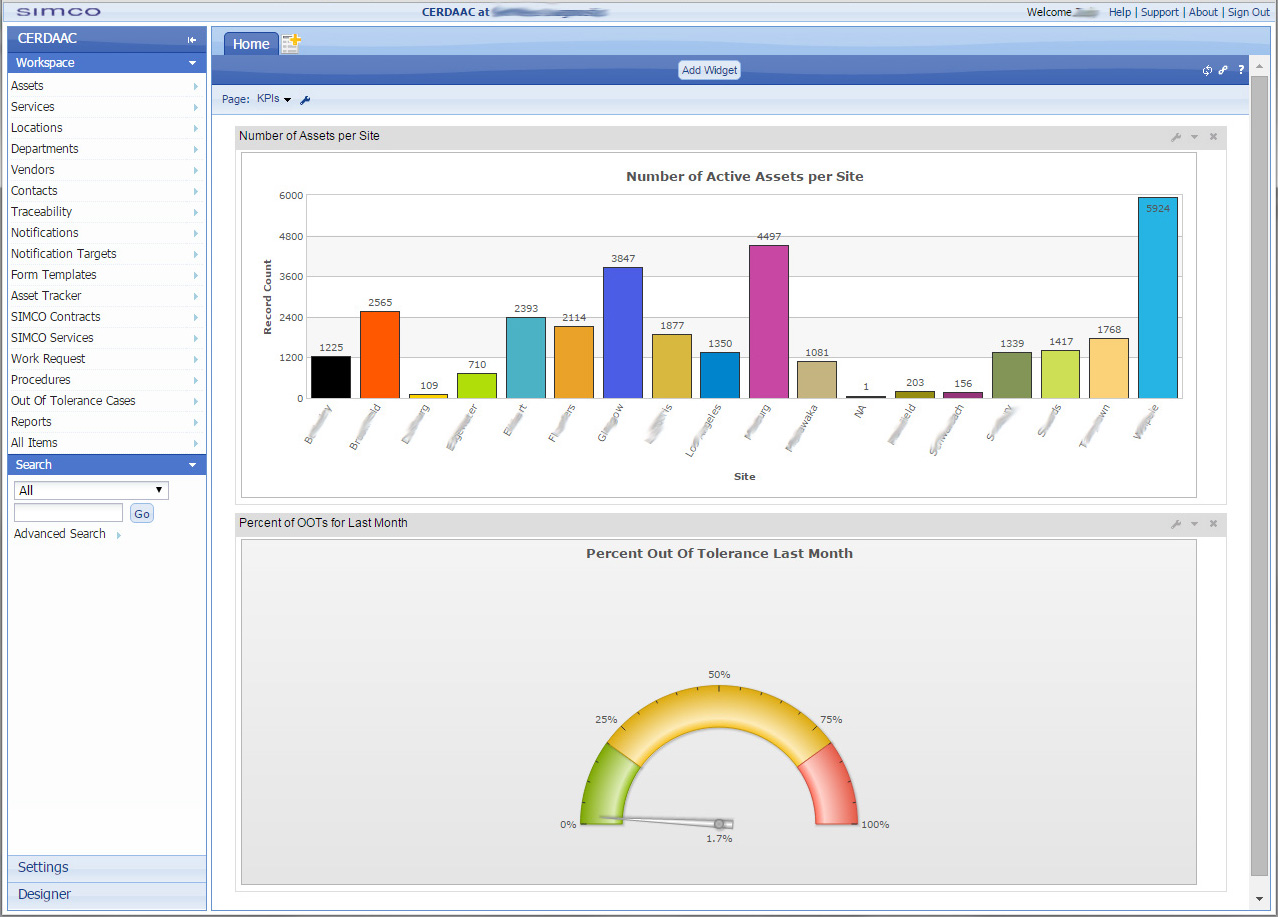Open dashboard help question mark icon
Viewport: 1278px width, 917px height.
(x=1241, y=70)
